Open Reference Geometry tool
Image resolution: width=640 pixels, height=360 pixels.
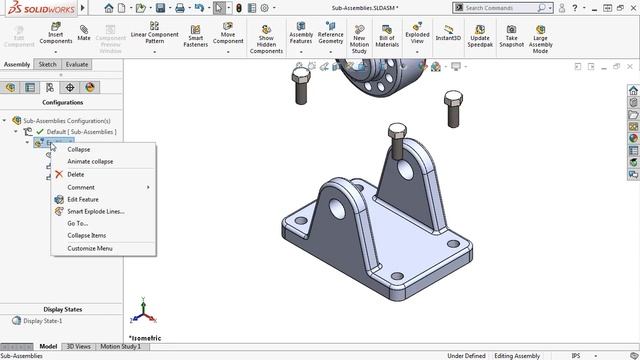[331, 33]
